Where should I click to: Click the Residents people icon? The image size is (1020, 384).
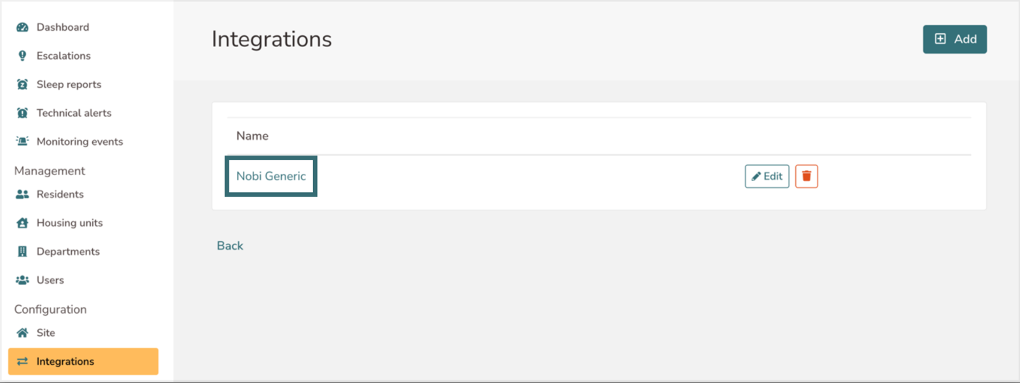(x=23, y=194)
